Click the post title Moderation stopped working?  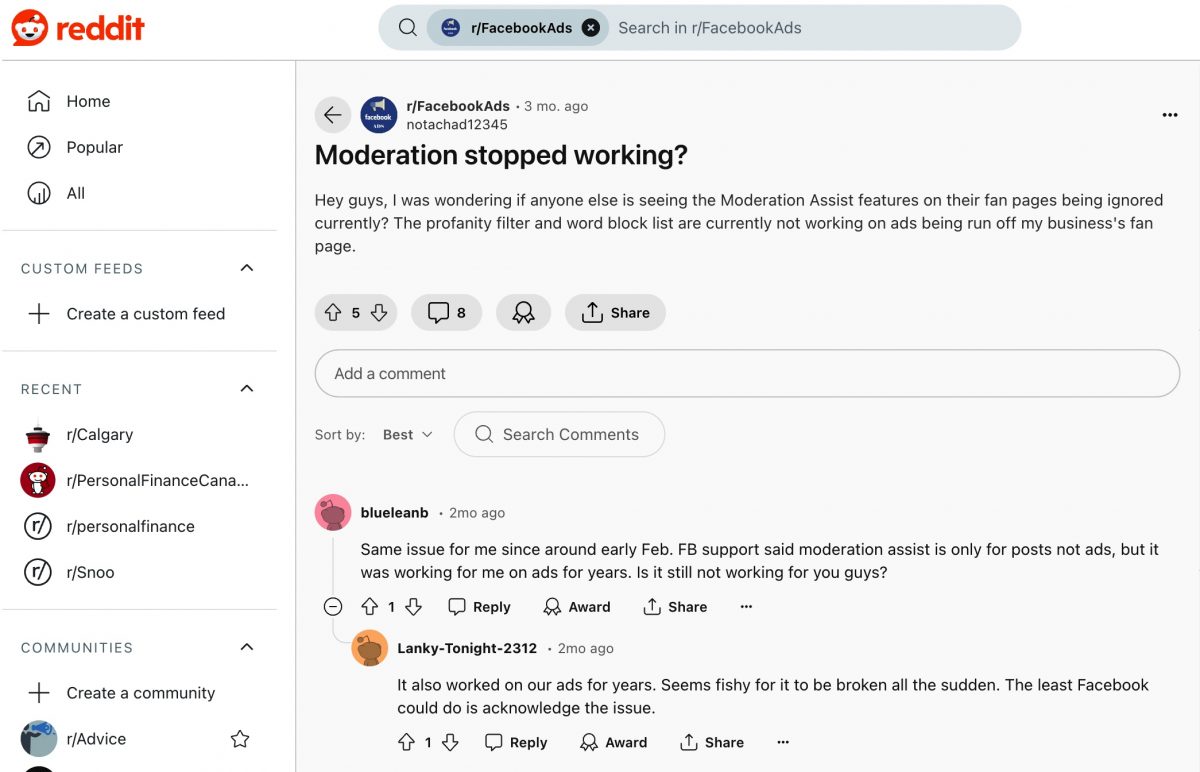pos(501,155)
